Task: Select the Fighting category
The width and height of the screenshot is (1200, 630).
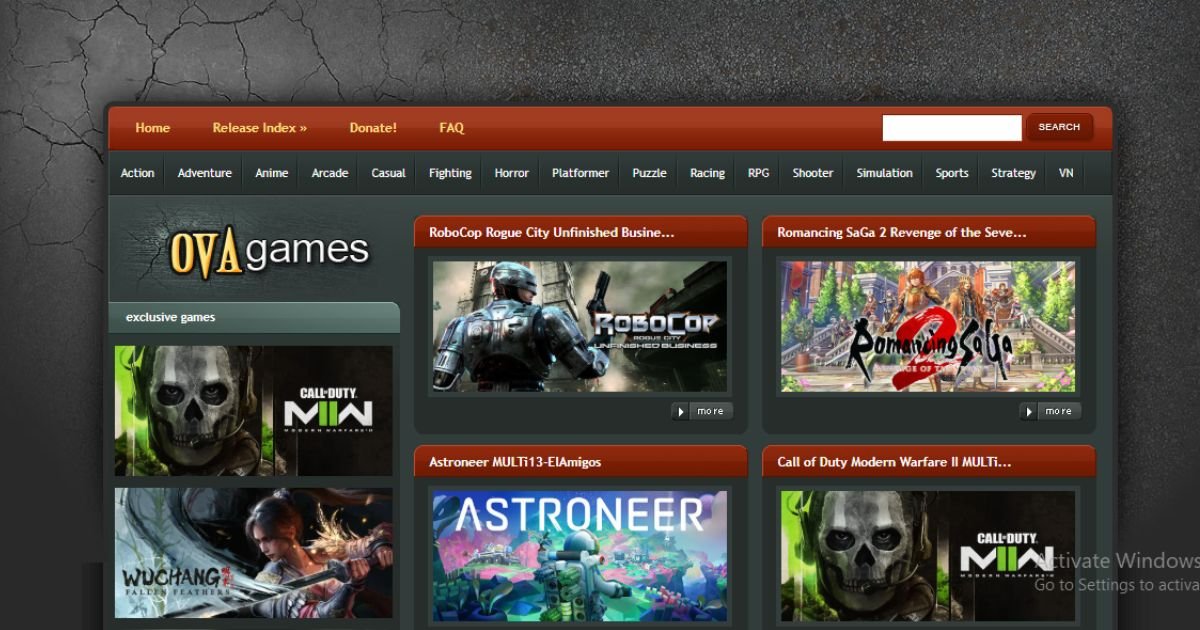Action: [x=450, y=173]
